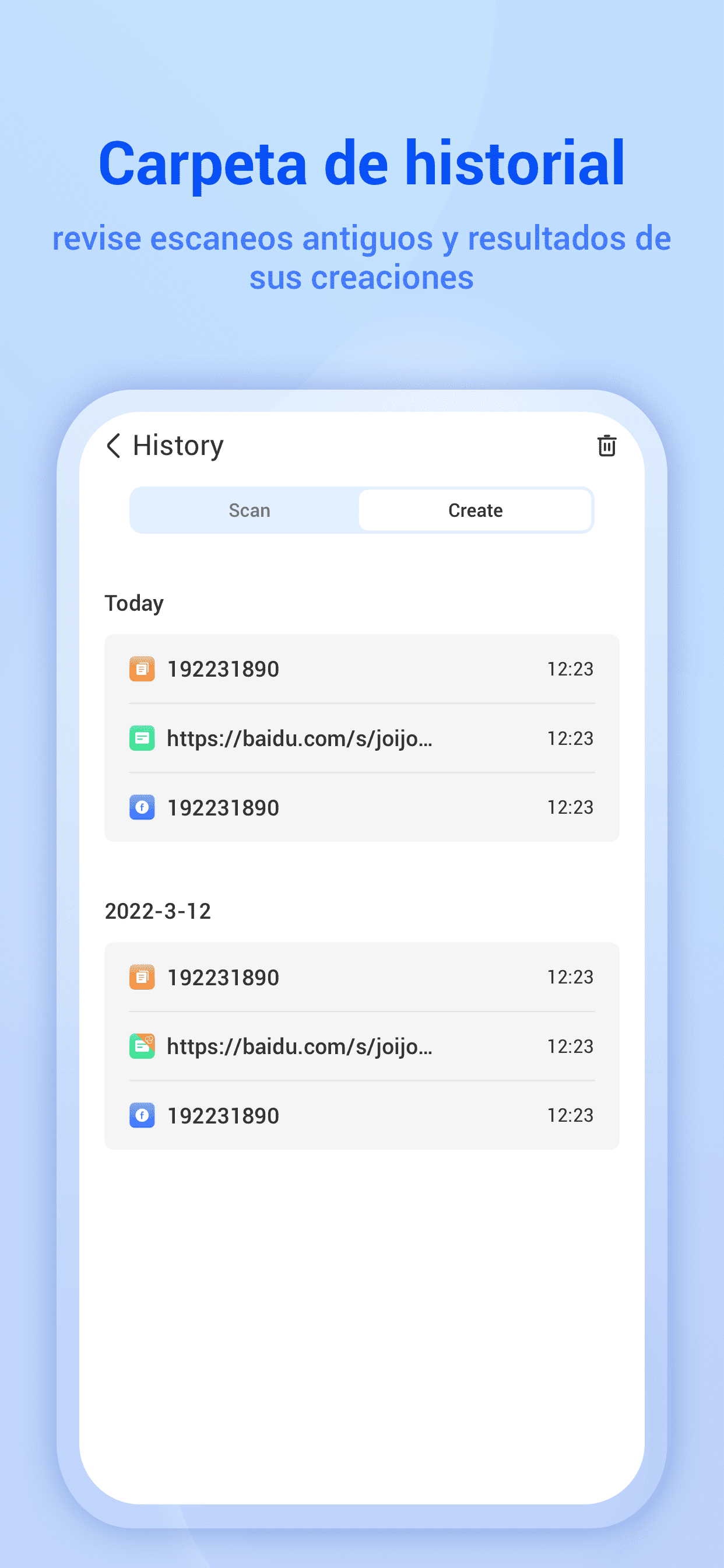Screen dimensions: 724x1568
Task: Open first 192231890 entry under Today
Action: click(361, 669)
